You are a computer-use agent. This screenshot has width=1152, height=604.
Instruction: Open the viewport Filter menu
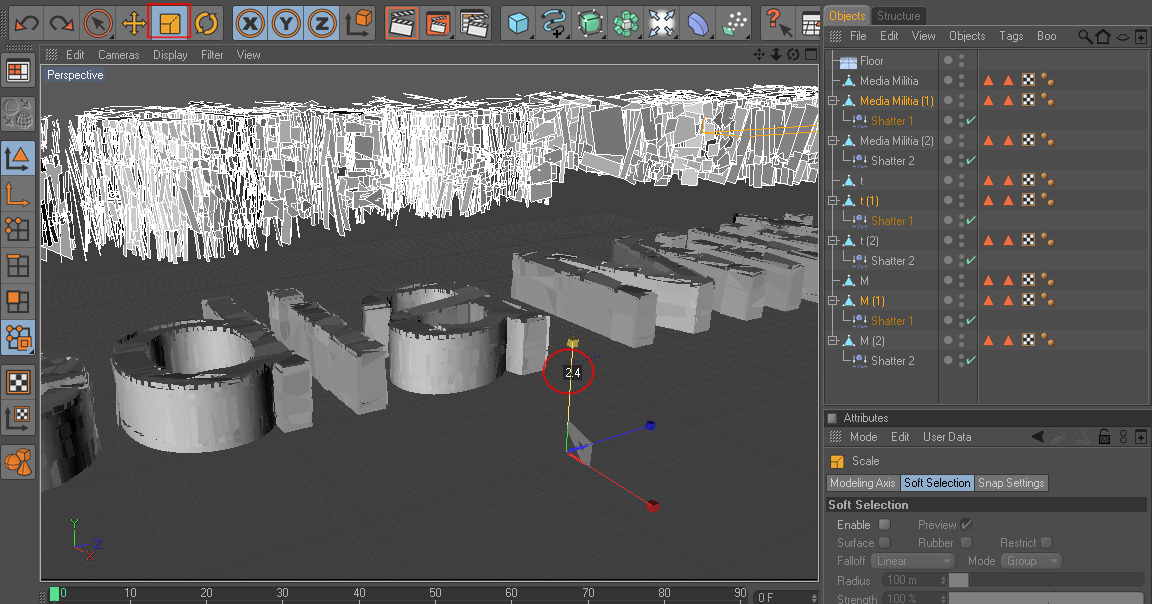212,55
